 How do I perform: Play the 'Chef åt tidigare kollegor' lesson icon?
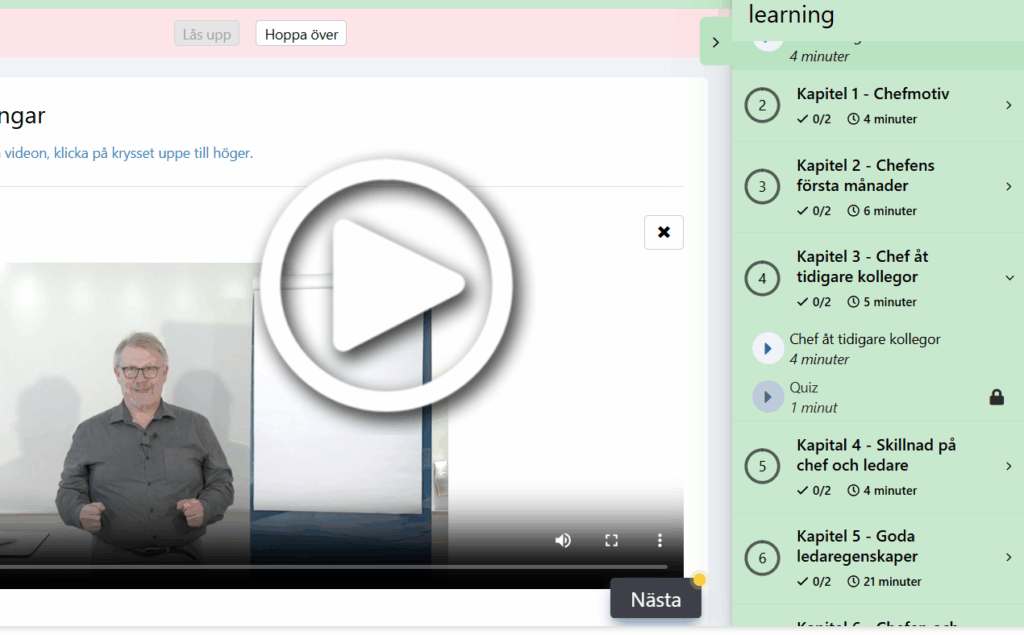click(x=767, y=348)
